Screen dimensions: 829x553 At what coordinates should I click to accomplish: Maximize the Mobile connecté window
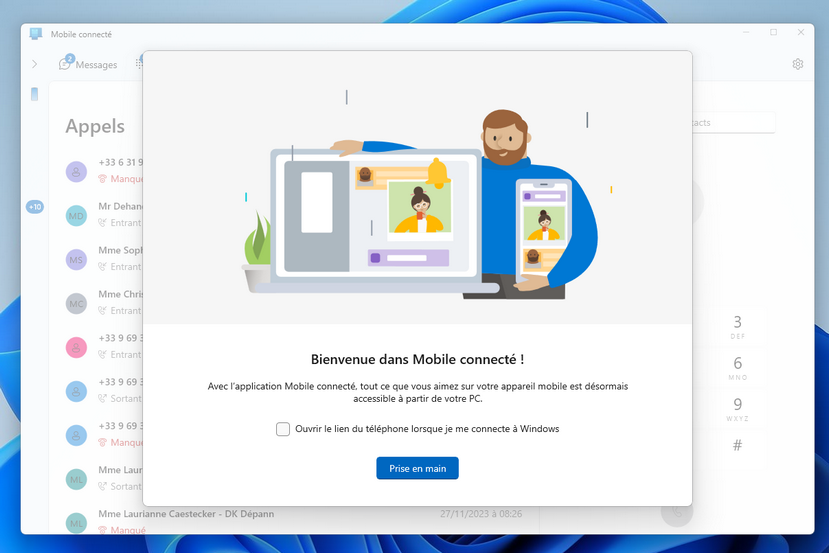pyautogui.click(x=773, y=32)
